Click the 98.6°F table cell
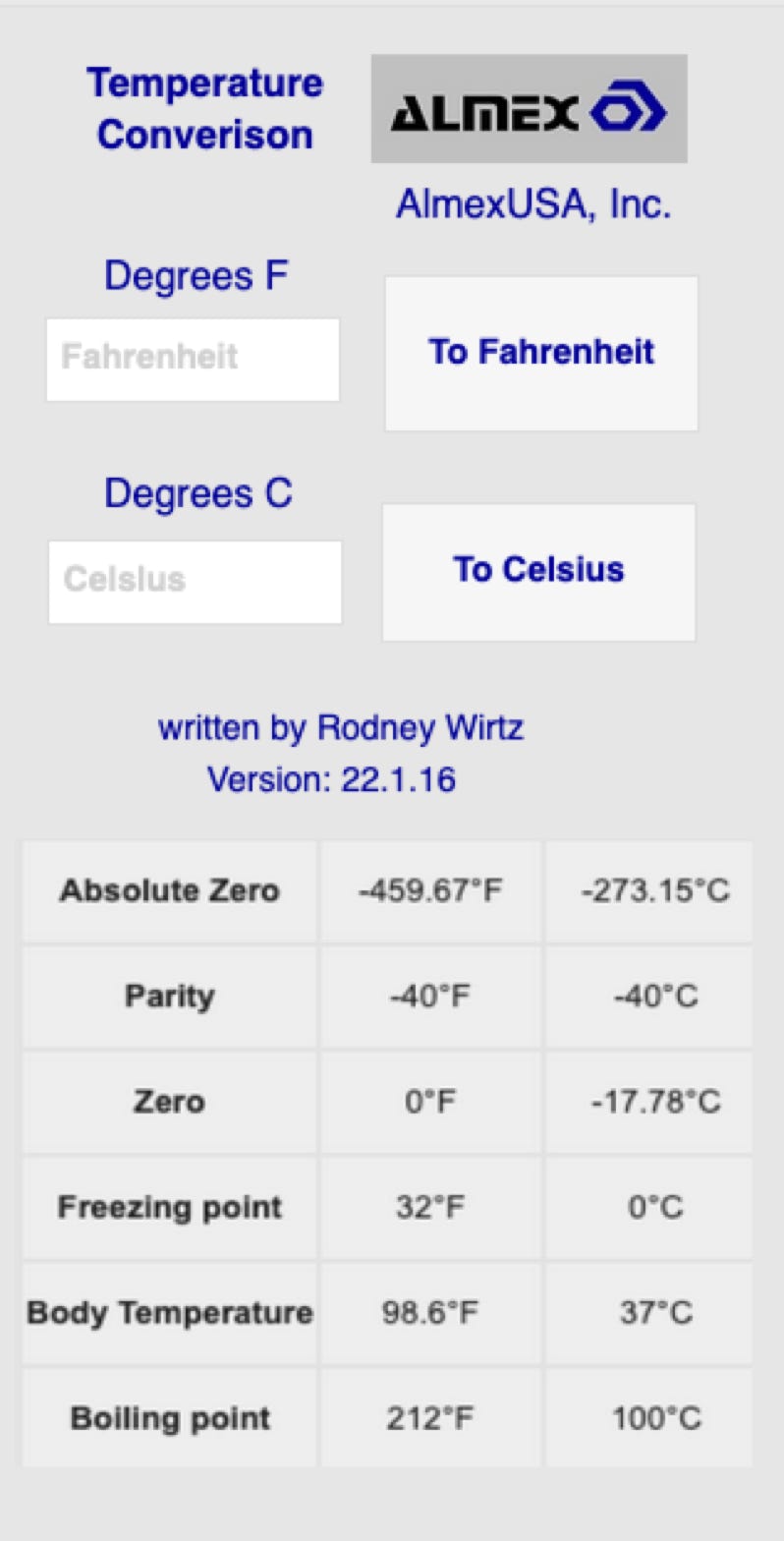 click(430, 1313)
